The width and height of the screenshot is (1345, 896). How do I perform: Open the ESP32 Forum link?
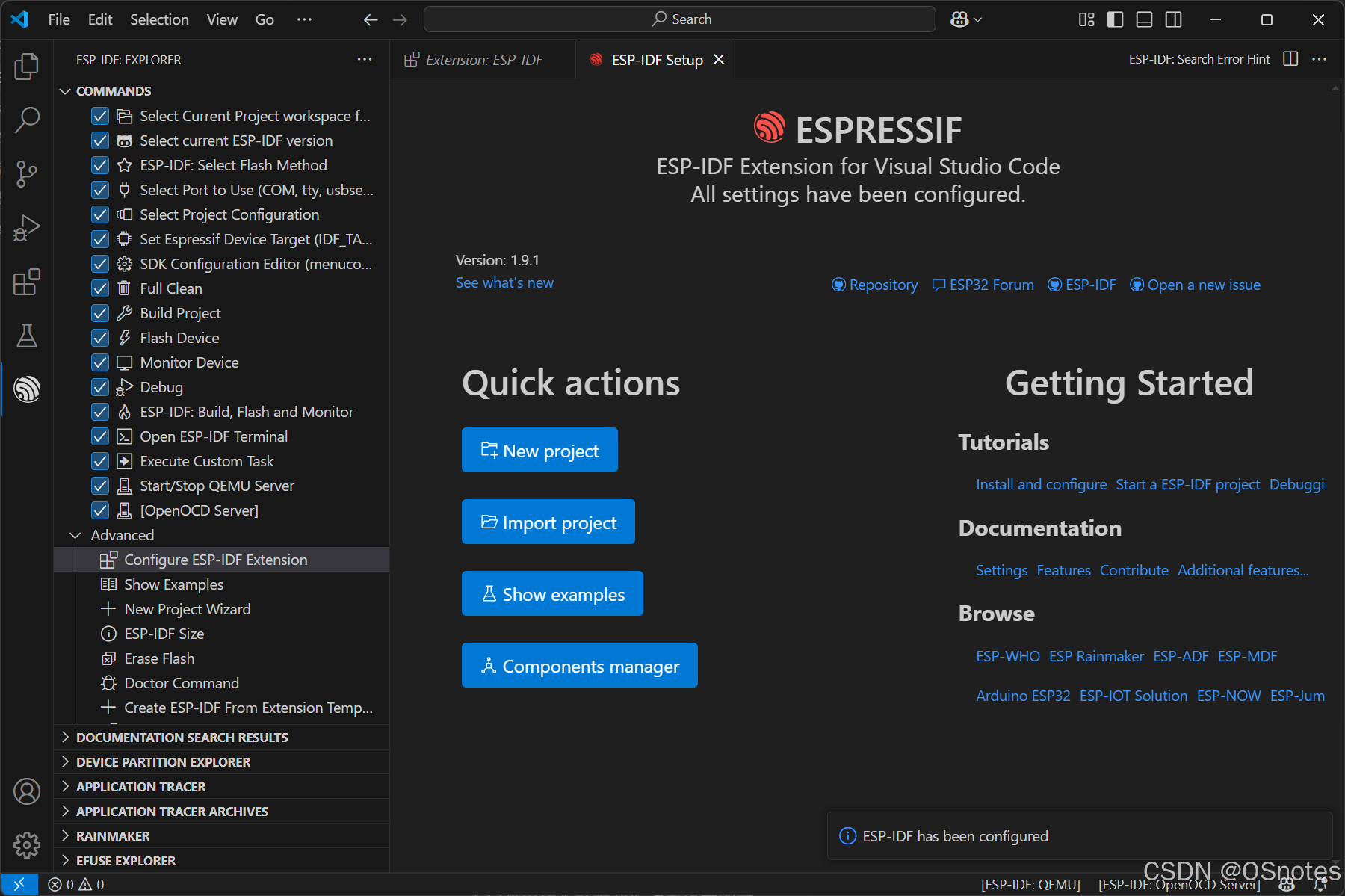(x=983, y=285)
